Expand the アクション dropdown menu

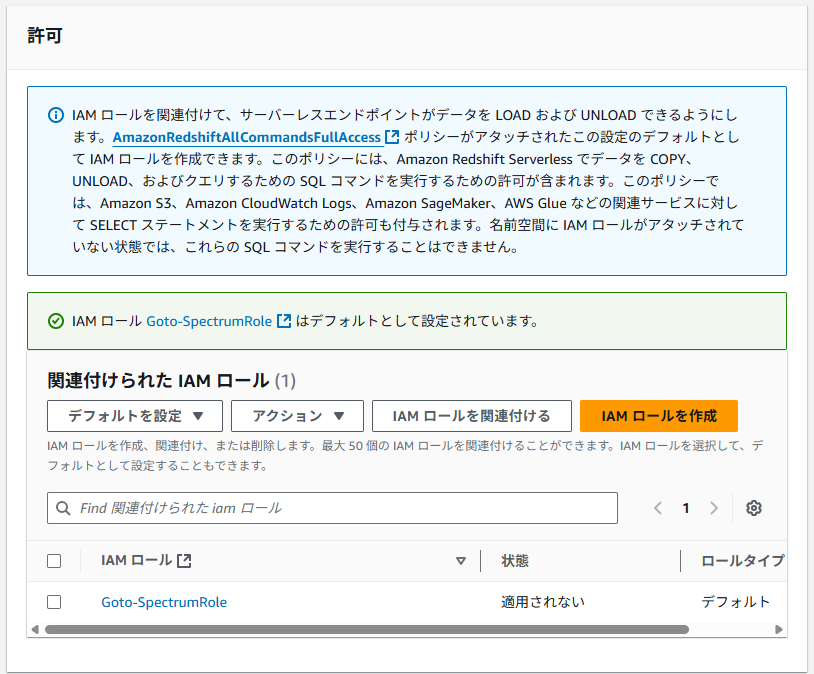coord(296,416)
